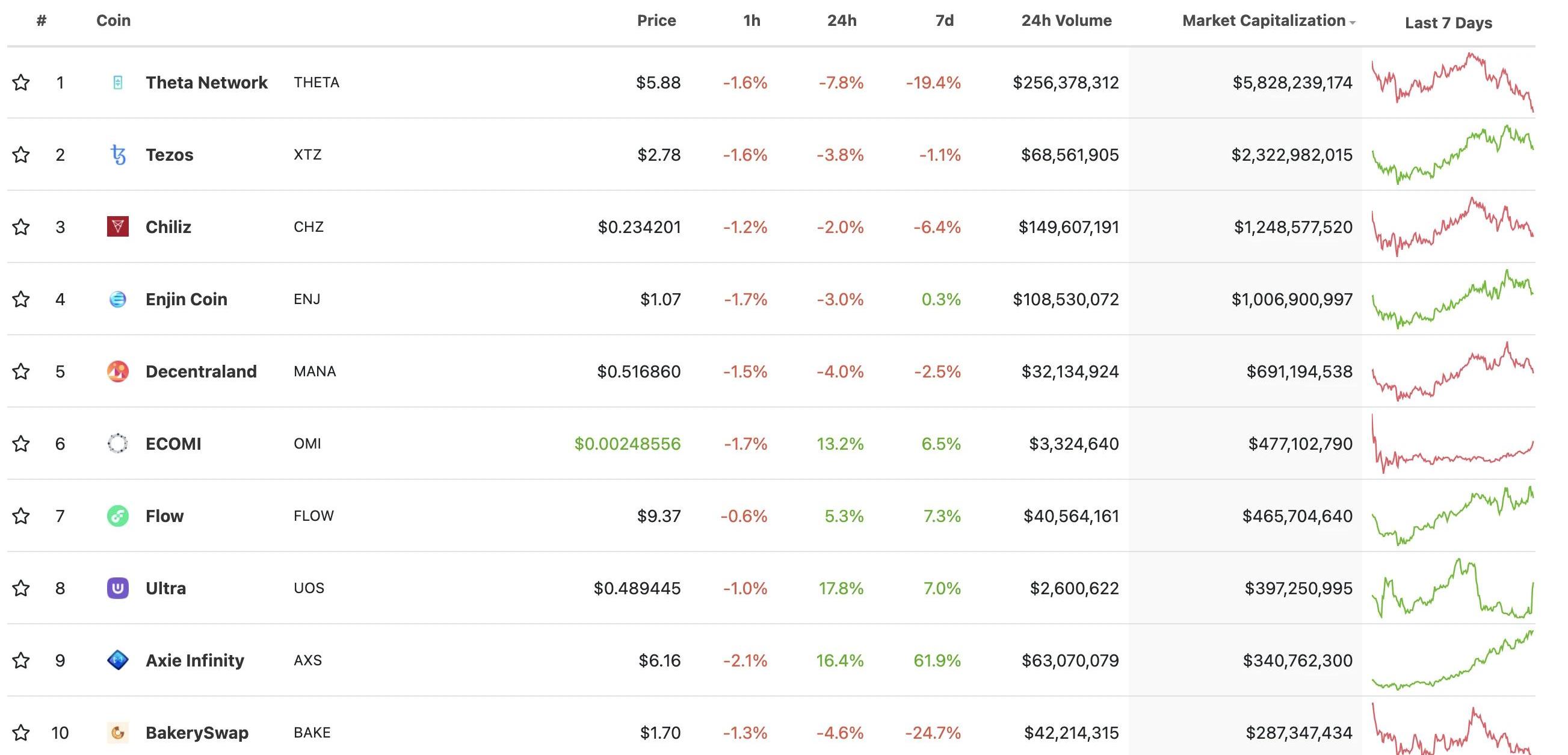Viewport: 1568px width, 755px height.
Task: Click the red Chiliz logo
Action: (117, 226)
